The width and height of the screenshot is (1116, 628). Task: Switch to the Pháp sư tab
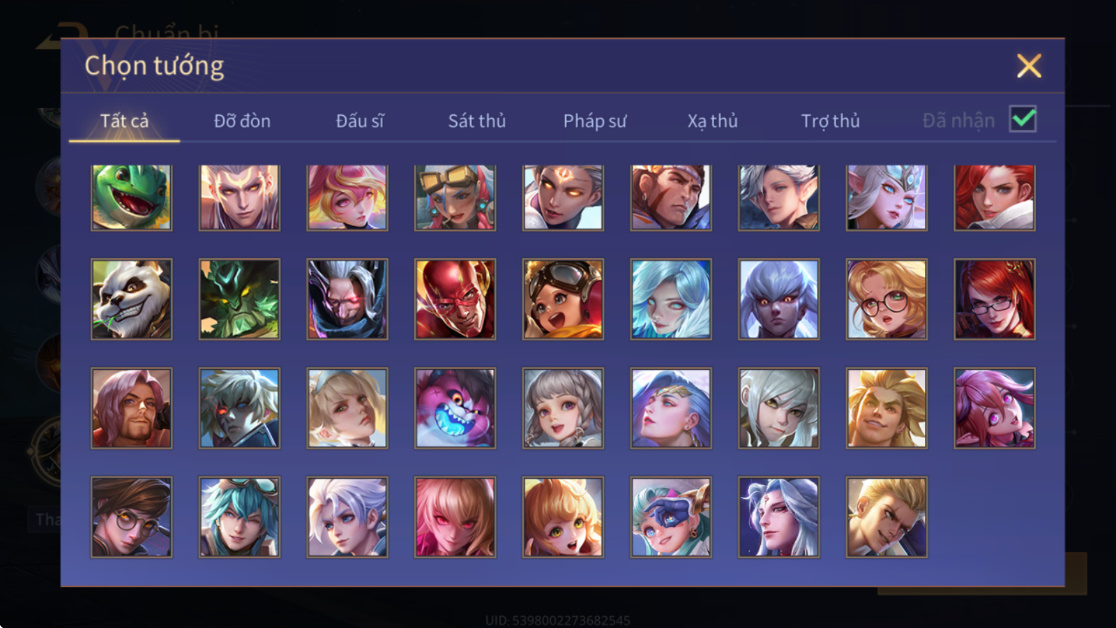pyautogui.click(x=595, y=121)
